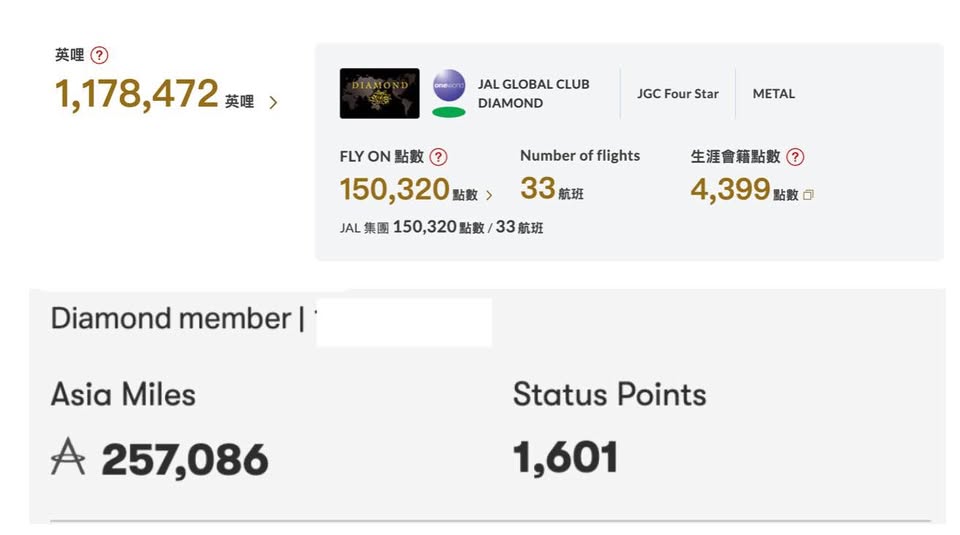Click the 1,601 Status Points value
This screenshot has width=960, height=535.
(x=565, y=458)
